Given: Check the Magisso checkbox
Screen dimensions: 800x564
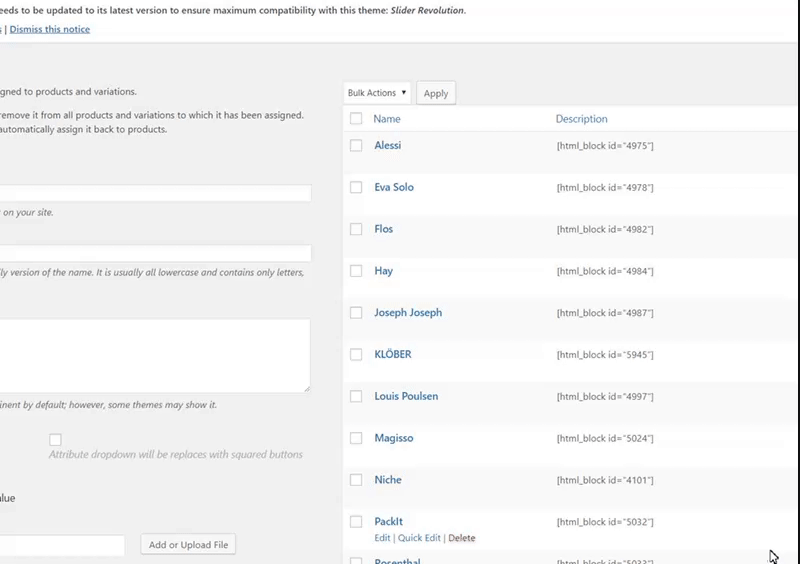Looking at the screenshot, I should pyautogui.click(x=356, y=438).
